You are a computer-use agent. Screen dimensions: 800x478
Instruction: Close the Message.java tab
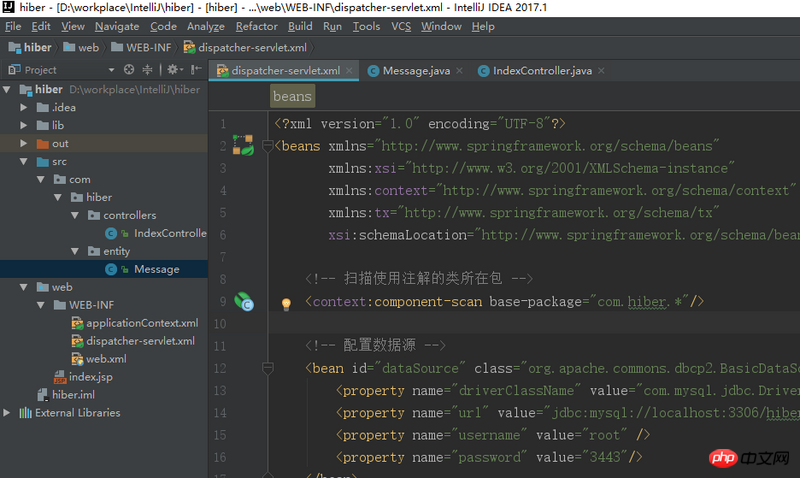[x=460, y=71]
